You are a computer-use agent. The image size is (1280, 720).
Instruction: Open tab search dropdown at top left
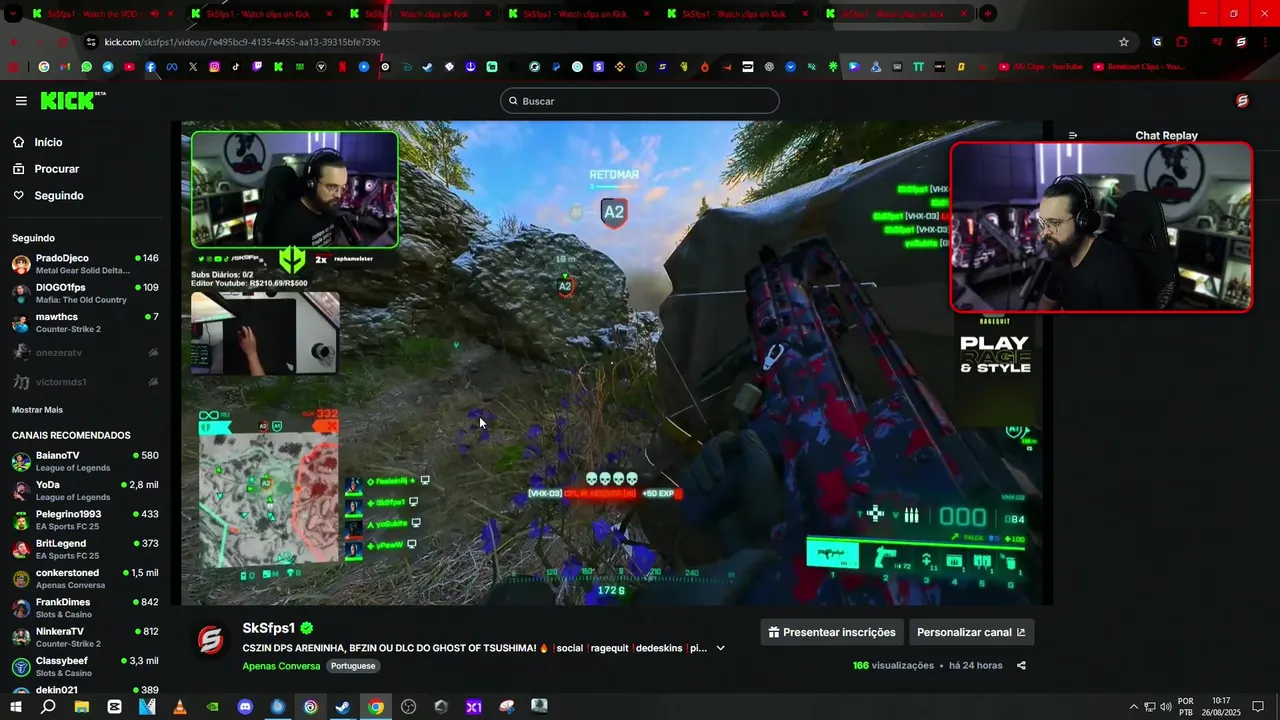pos(13,14)
